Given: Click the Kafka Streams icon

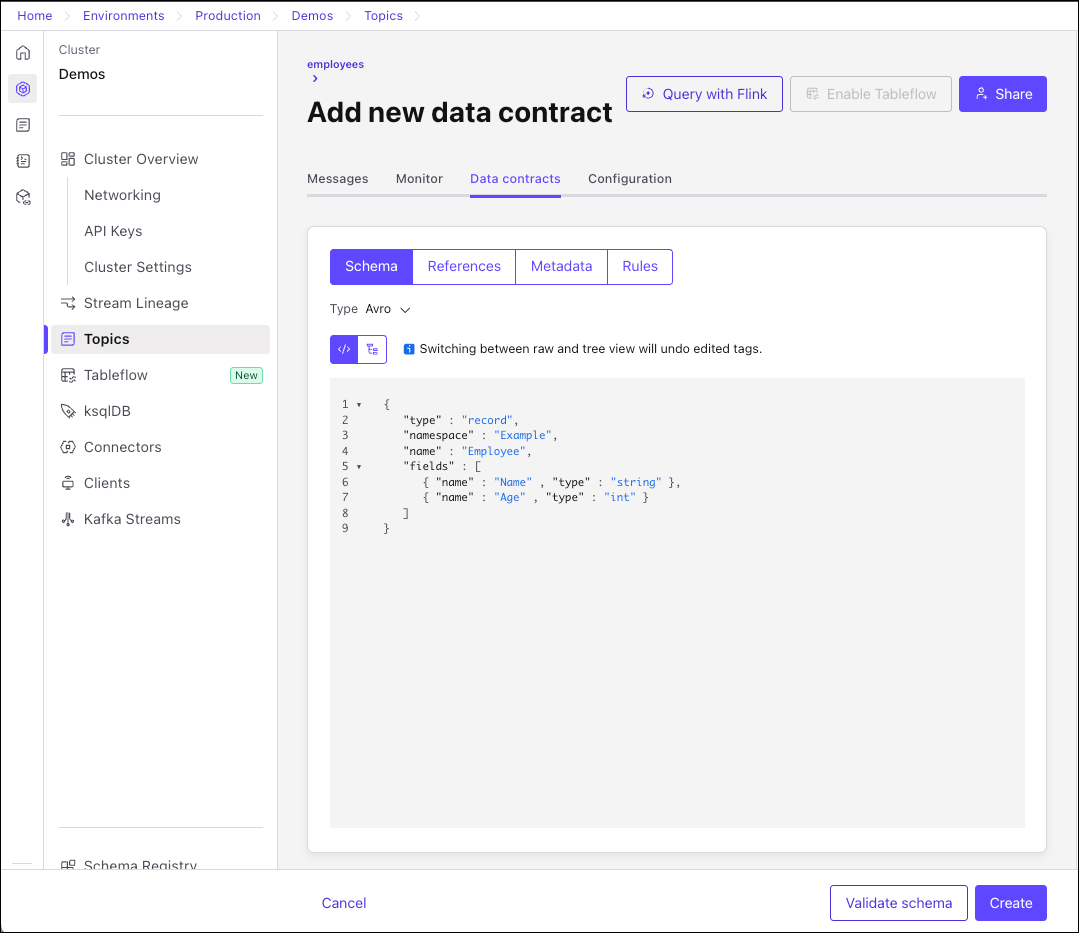Looking at the screenshot, I should (68, 519).
